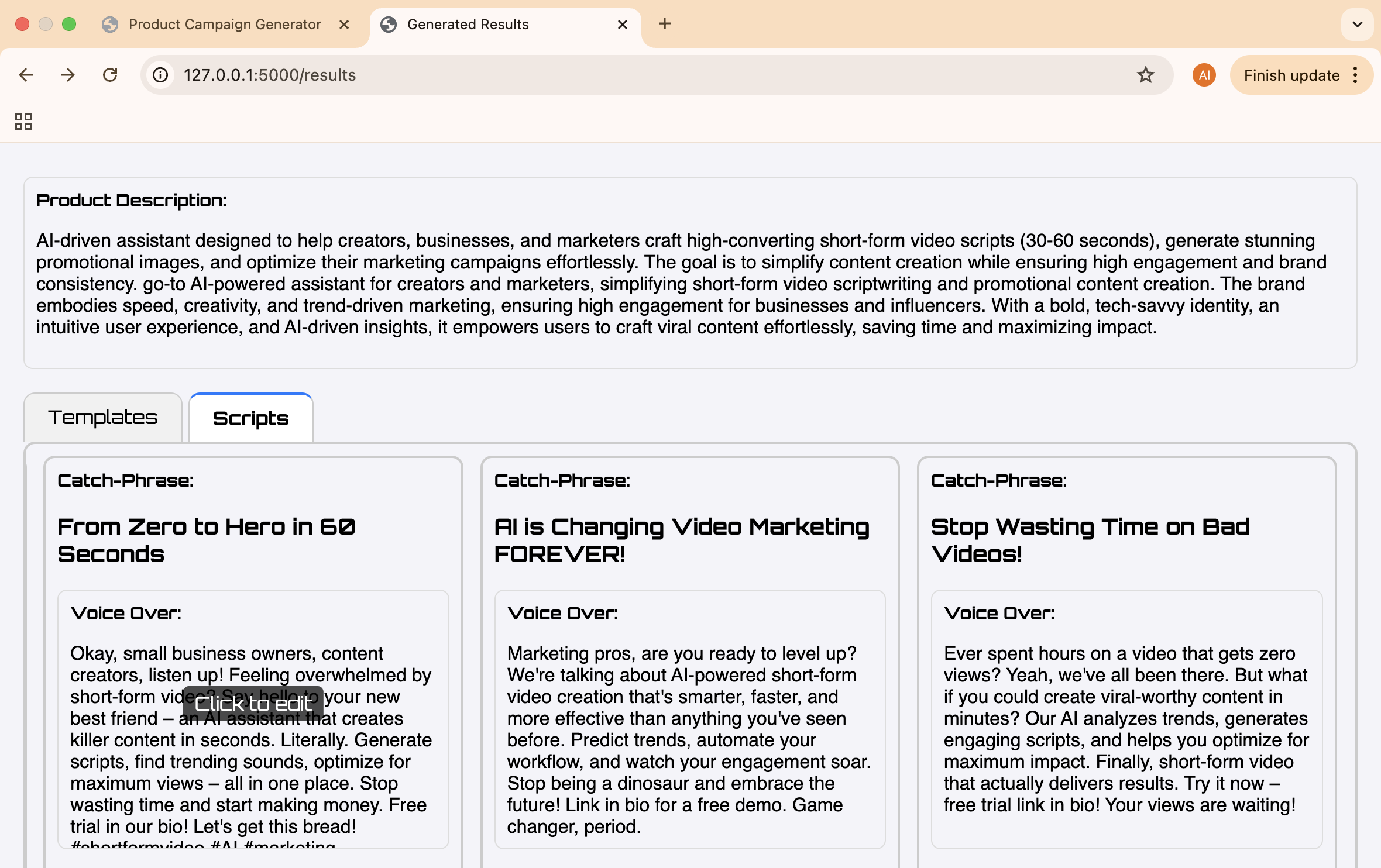1381x868 pixels.
Task: Bookmark this page with the star icon
Action: tap(1145, 75)
